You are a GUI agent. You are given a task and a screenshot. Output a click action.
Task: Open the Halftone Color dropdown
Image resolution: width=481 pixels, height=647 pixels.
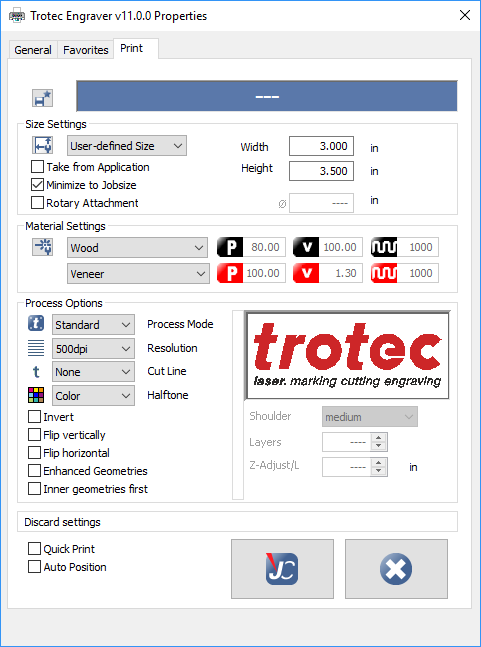[93, 396]
